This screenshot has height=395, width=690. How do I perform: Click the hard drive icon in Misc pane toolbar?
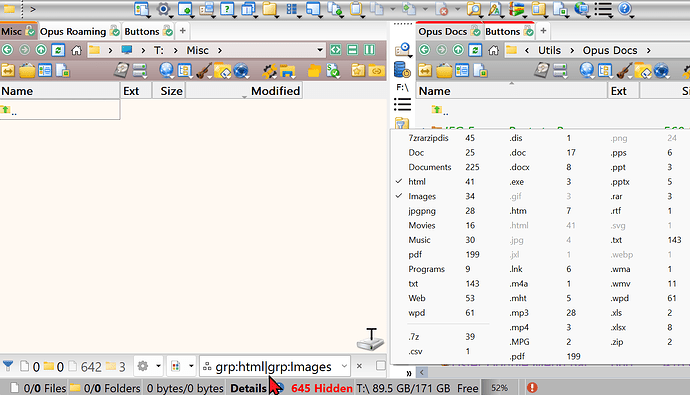(x=121, y=70)
